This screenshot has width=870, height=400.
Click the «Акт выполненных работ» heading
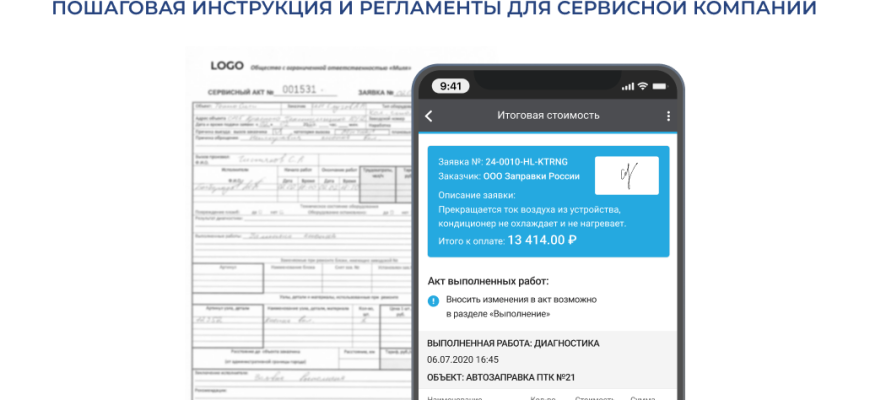coord(488,281)
